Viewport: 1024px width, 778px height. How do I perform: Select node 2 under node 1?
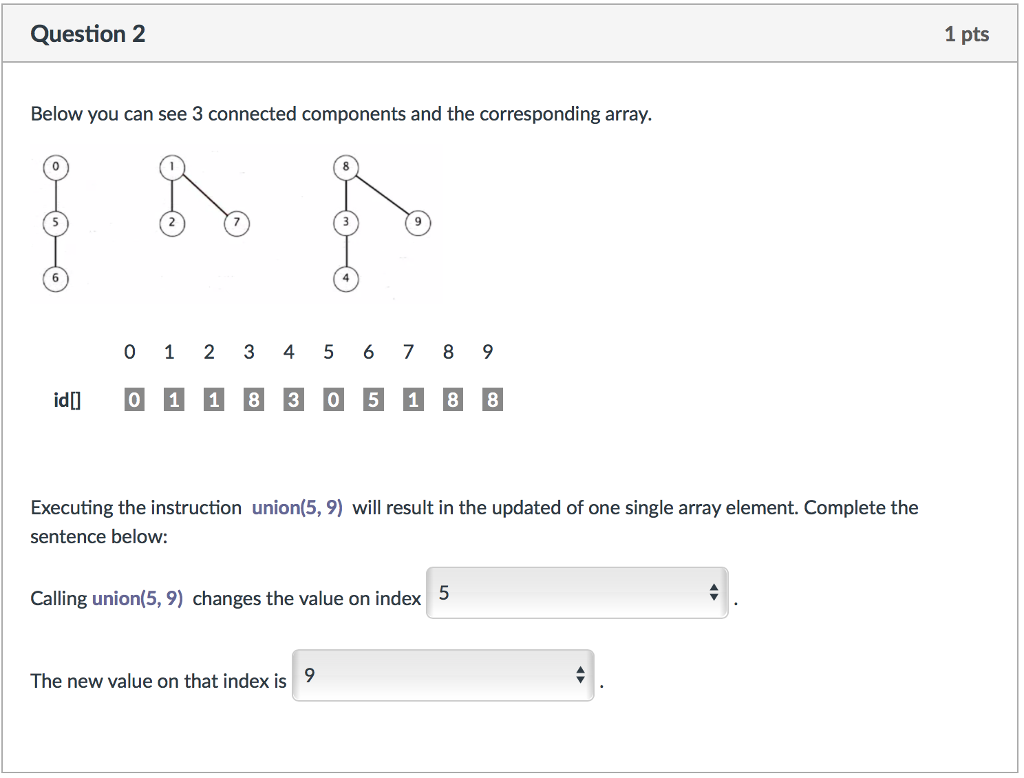[x=171, y=223]
